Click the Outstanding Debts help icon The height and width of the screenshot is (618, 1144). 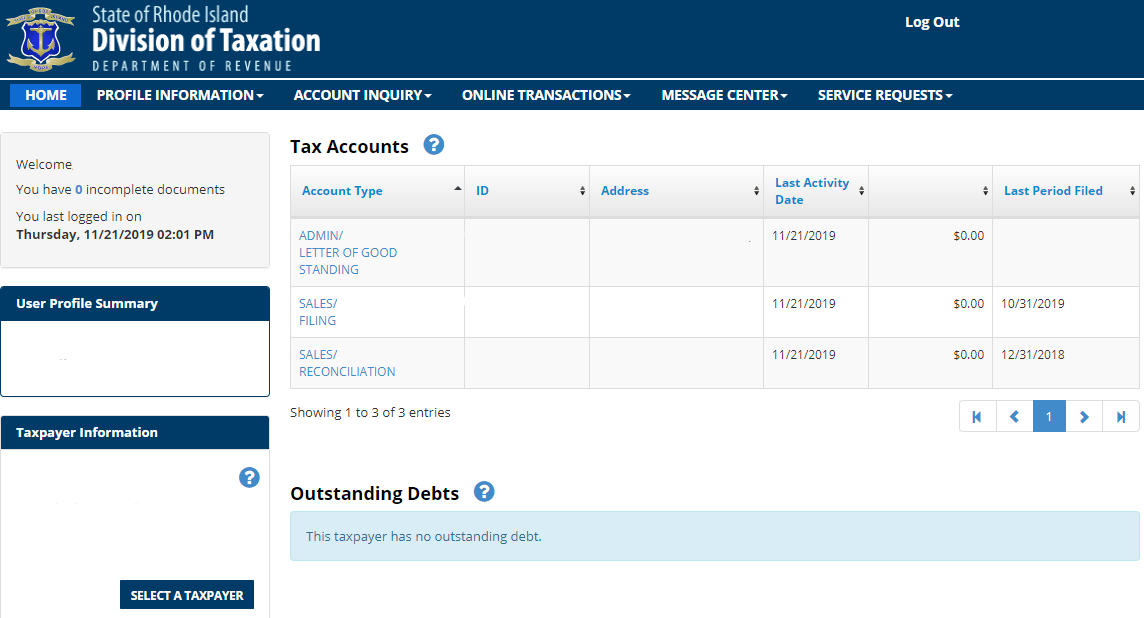point(484,492)
